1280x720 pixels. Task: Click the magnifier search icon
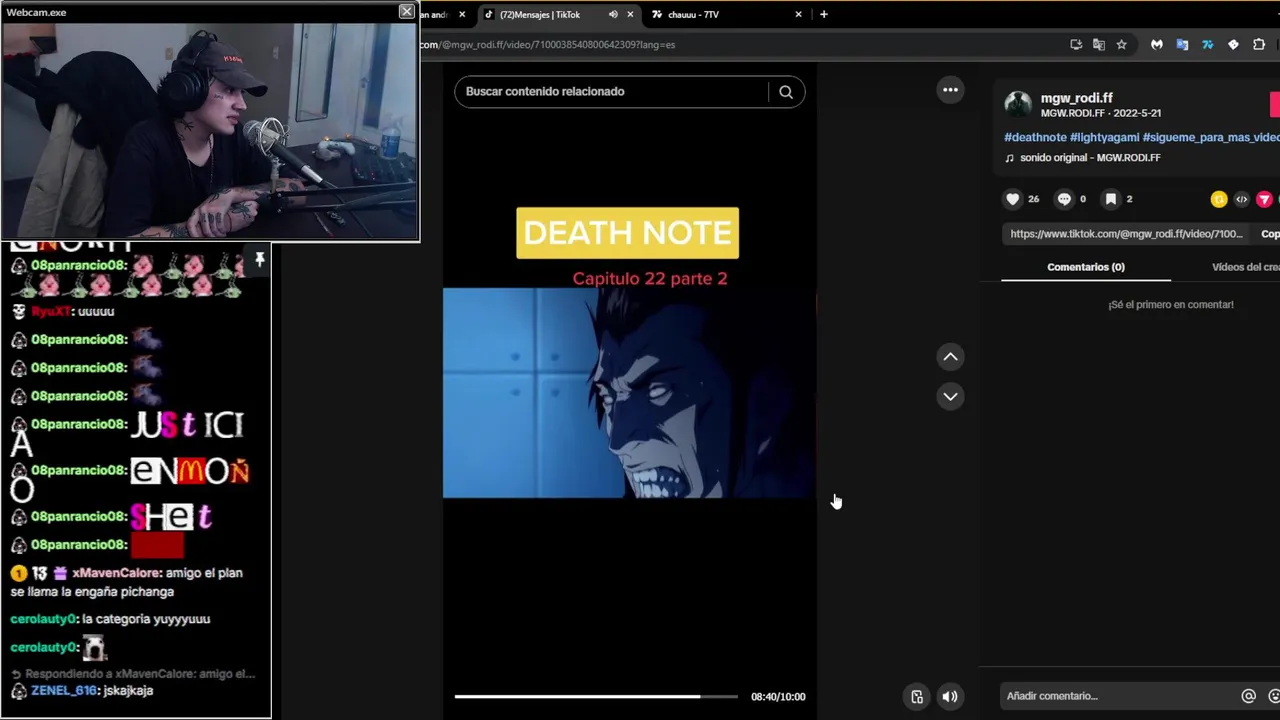pyautogui.click(x=786, y=92)
